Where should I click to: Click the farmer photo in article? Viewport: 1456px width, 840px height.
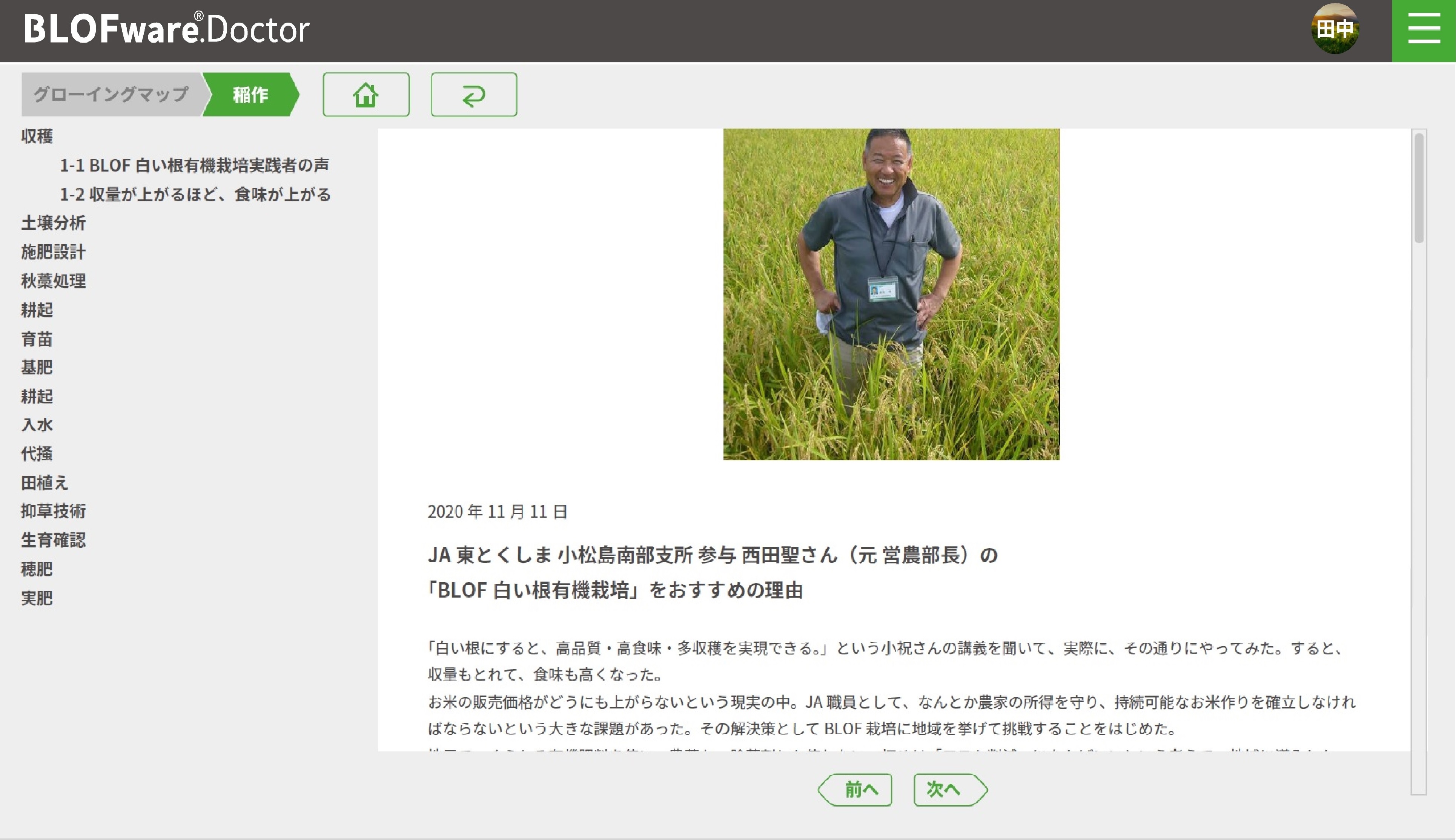coord(891,294)
